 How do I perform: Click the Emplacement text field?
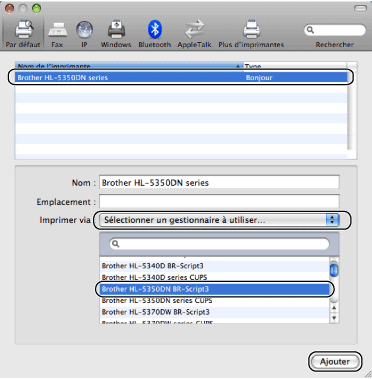coord(219,202)
